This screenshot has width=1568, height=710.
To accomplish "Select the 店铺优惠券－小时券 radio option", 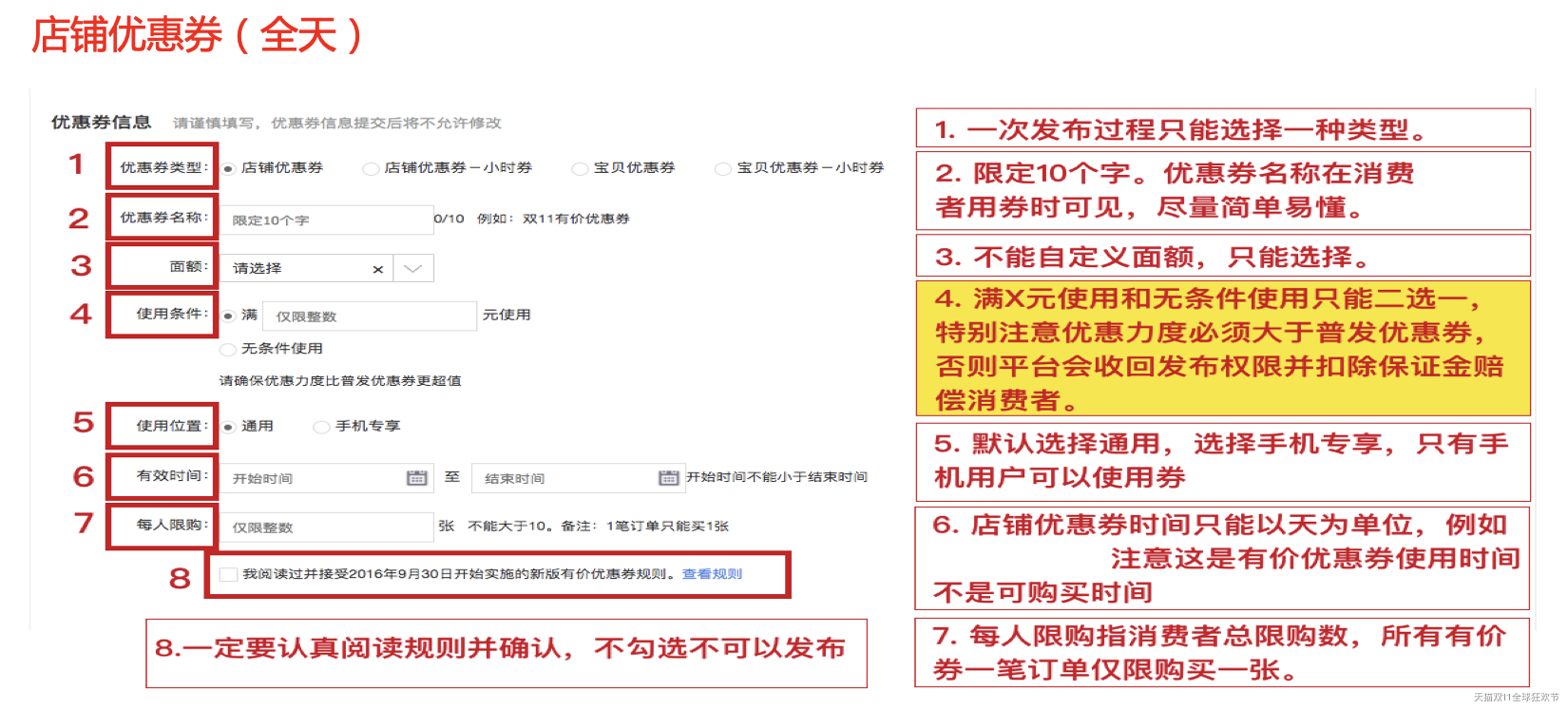I will (x=371, y=169).
